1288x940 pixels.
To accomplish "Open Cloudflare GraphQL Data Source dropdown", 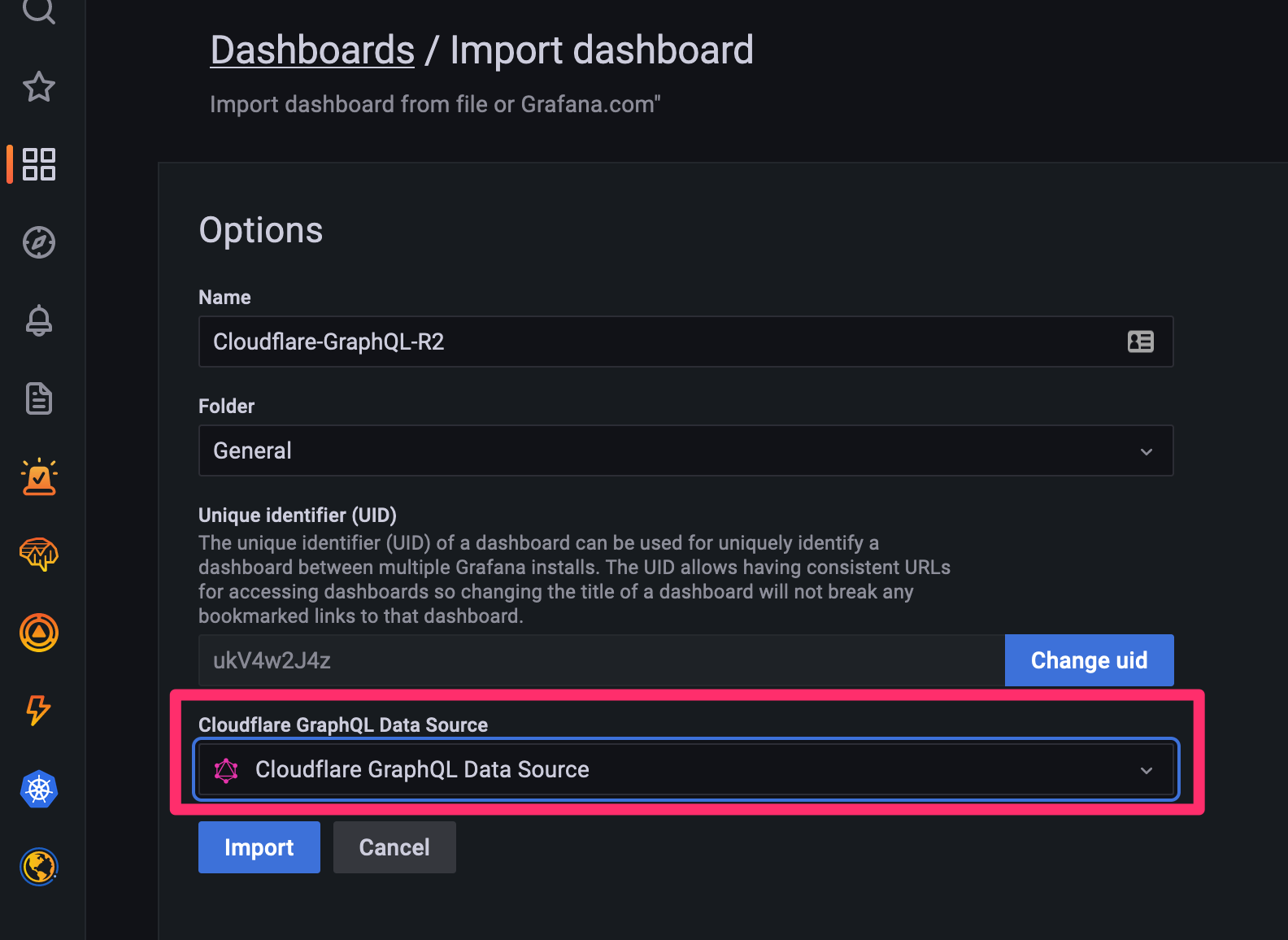I will coord(685,769).
